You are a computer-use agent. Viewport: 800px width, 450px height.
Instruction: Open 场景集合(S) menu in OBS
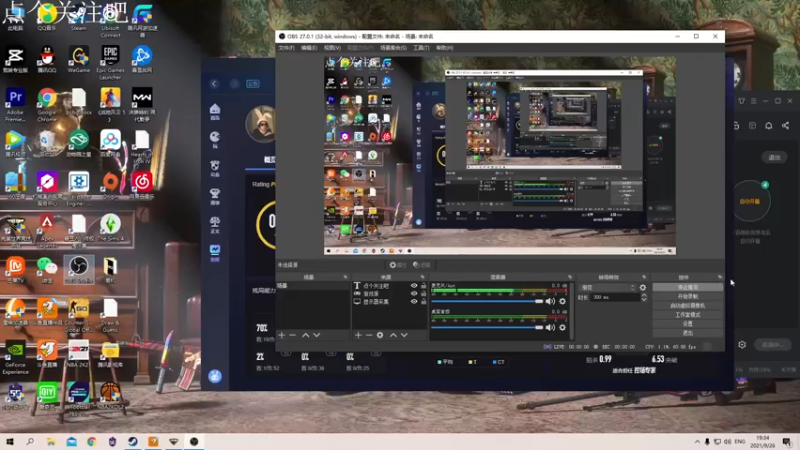393,48
